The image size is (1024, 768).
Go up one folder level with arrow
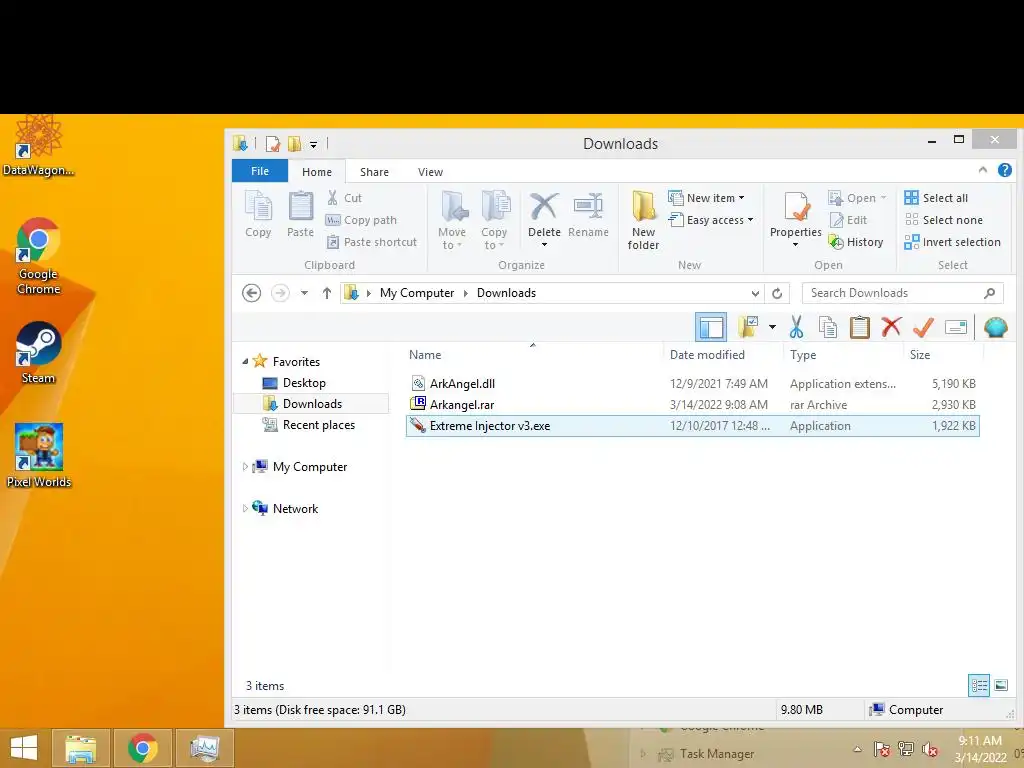pyautogui.click(x=327, y=293)
